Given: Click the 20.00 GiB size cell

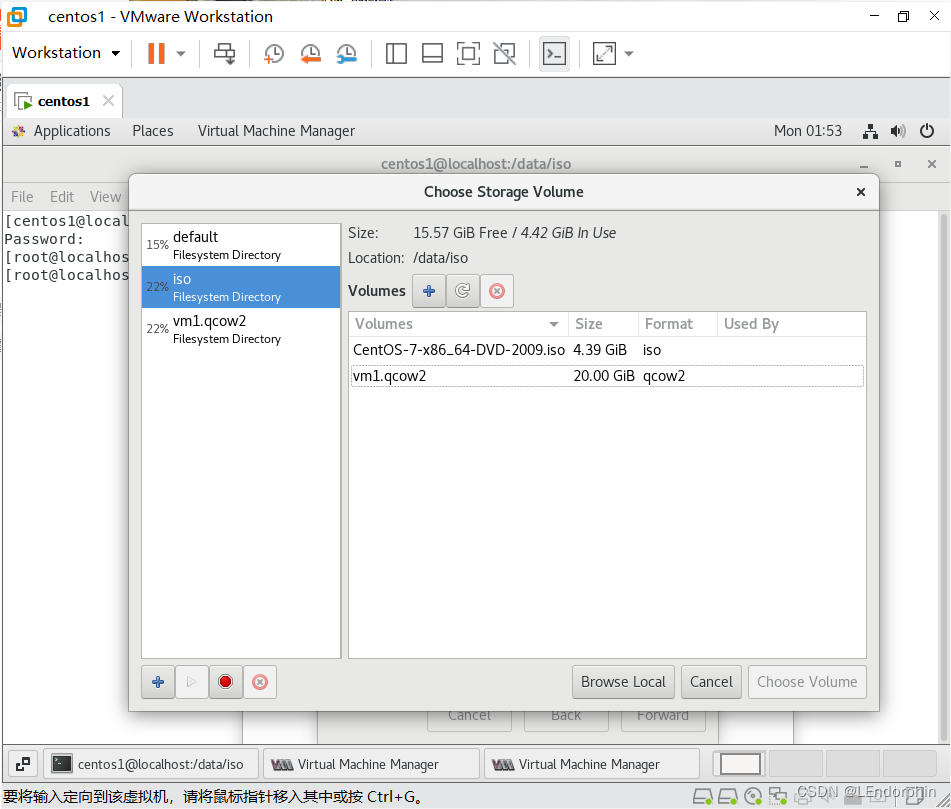Looking at the screenshot, I should 603,376.
